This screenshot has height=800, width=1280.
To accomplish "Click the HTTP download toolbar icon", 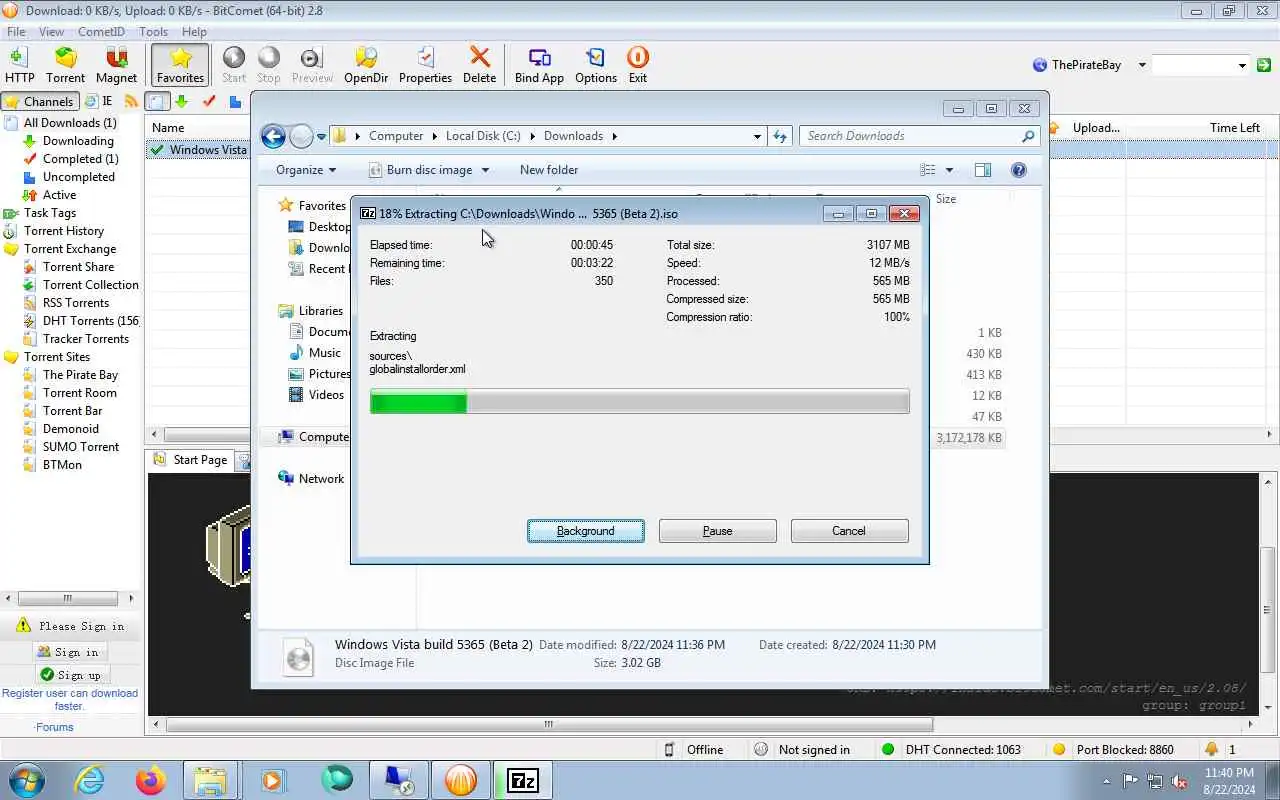I will [19, 65].
